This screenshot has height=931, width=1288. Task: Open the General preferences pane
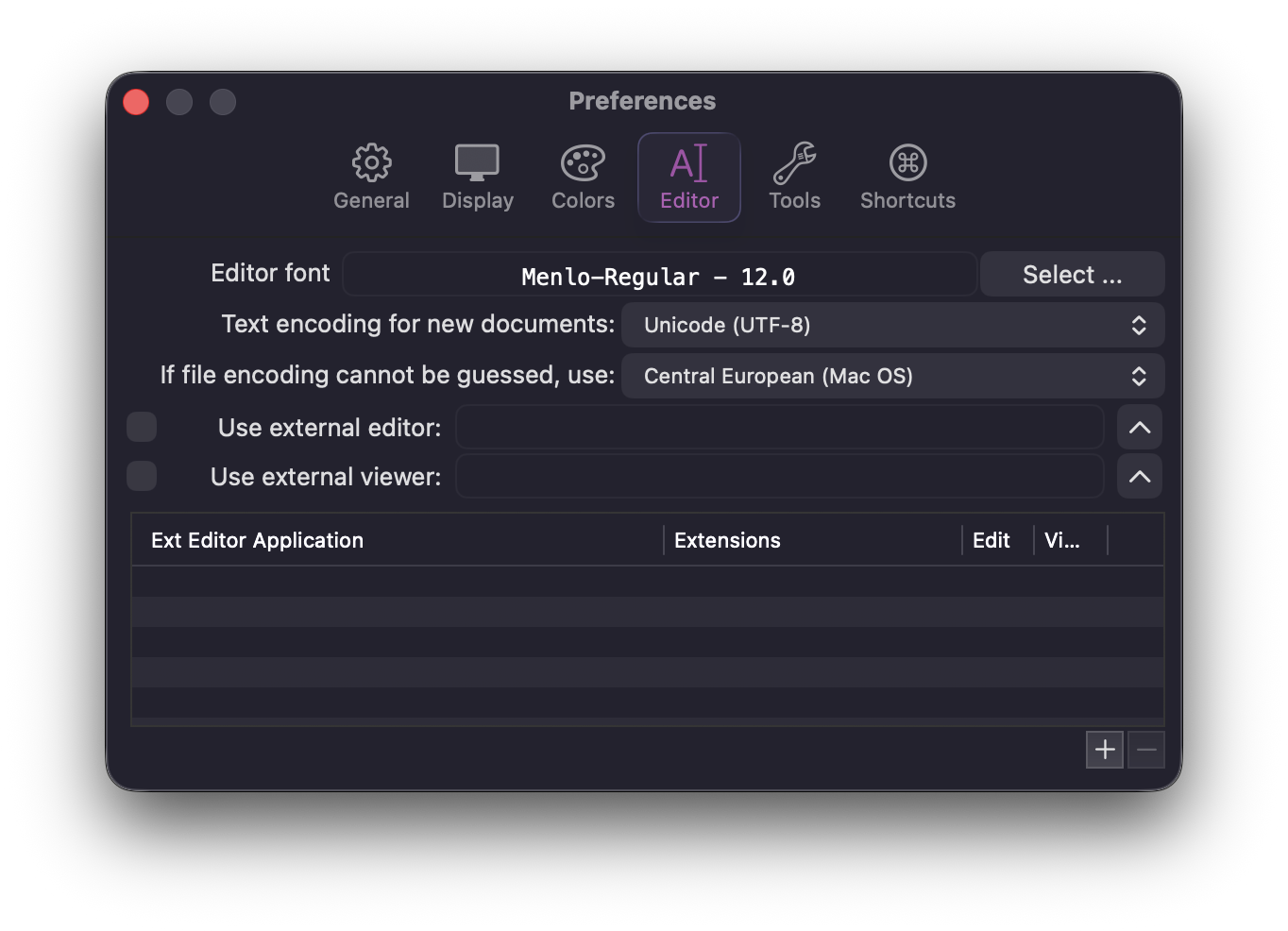(371, 177)
